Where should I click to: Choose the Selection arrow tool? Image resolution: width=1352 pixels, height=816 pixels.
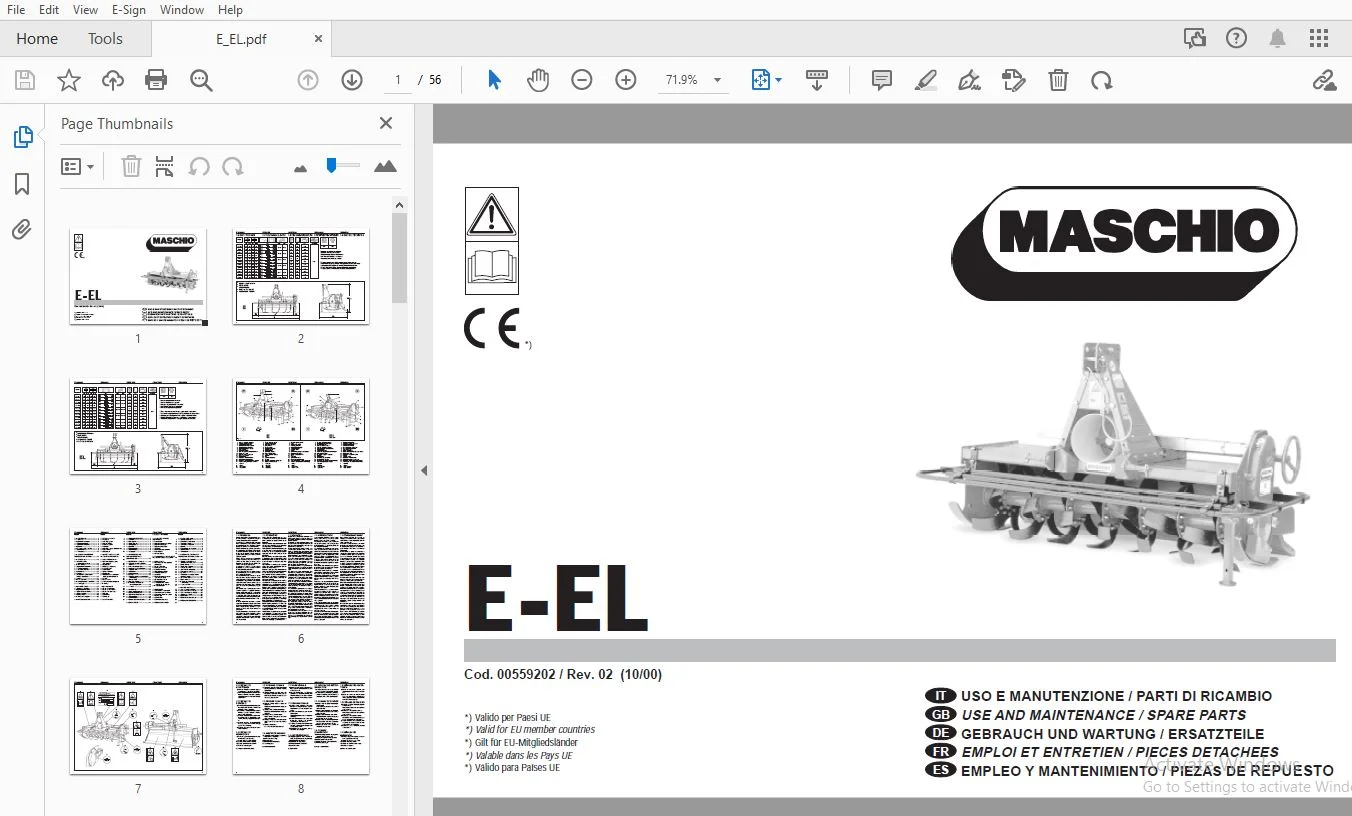click(x=494, y=81)
